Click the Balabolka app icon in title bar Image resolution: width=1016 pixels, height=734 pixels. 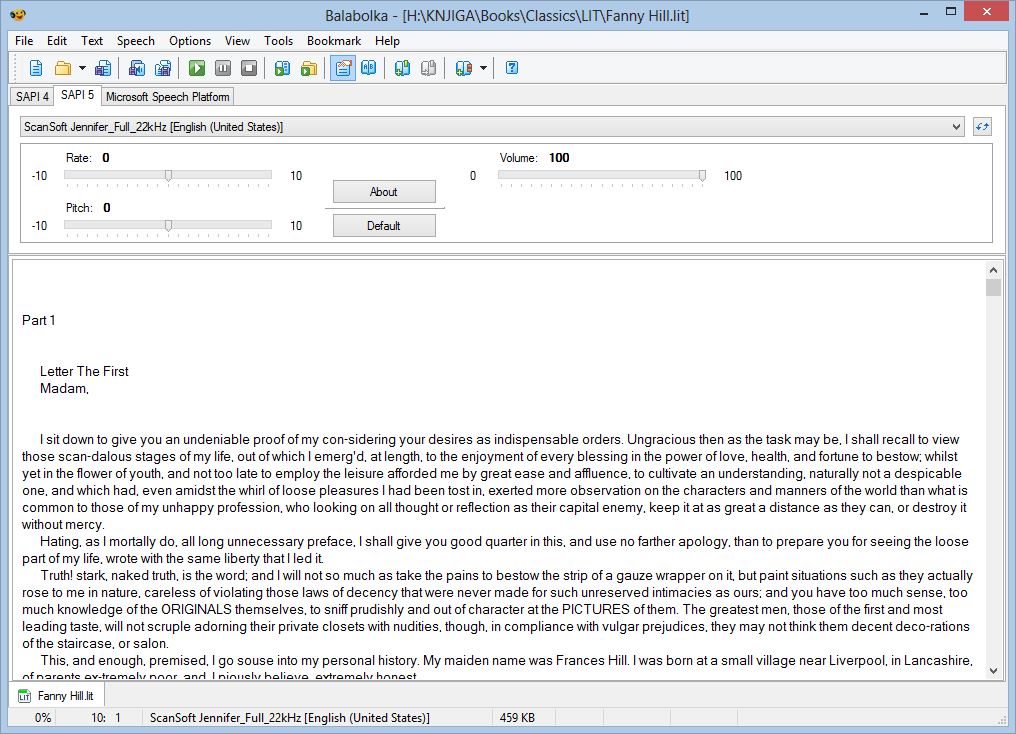click(x=18, y=14)
